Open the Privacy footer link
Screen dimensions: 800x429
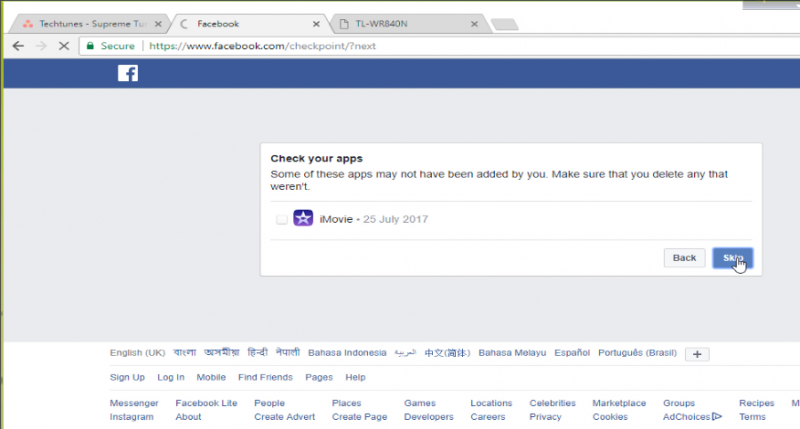click(545, 417)
